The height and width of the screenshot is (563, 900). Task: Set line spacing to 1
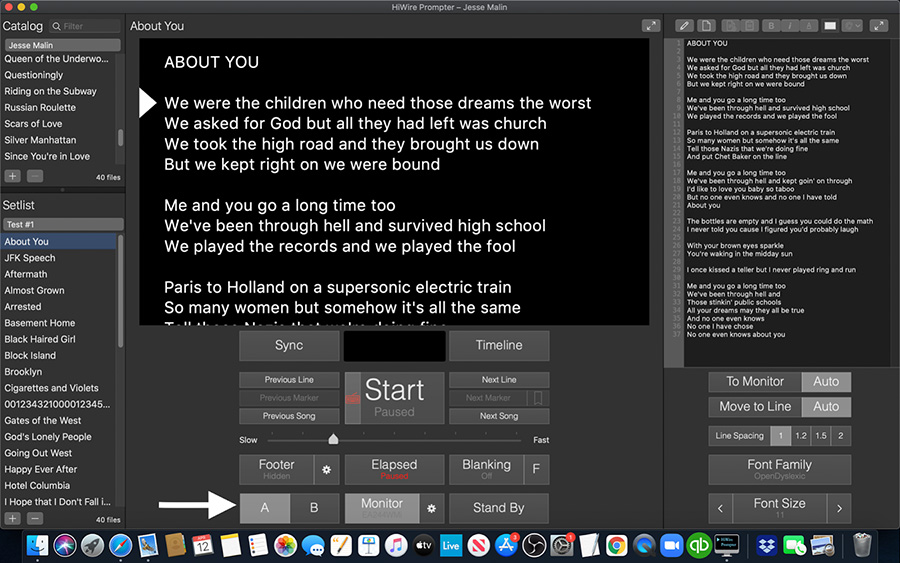[781, 436]
